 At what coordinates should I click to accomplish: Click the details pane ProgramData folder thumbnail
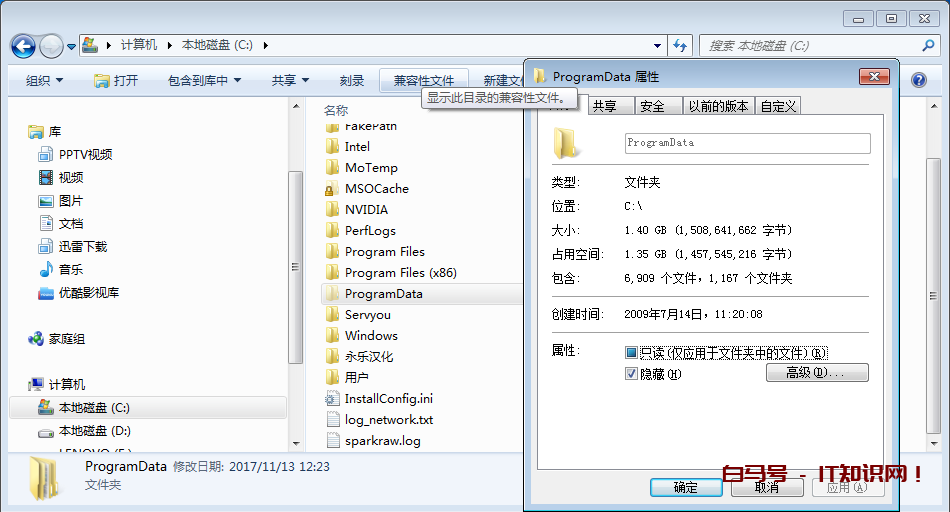point(44,477)
